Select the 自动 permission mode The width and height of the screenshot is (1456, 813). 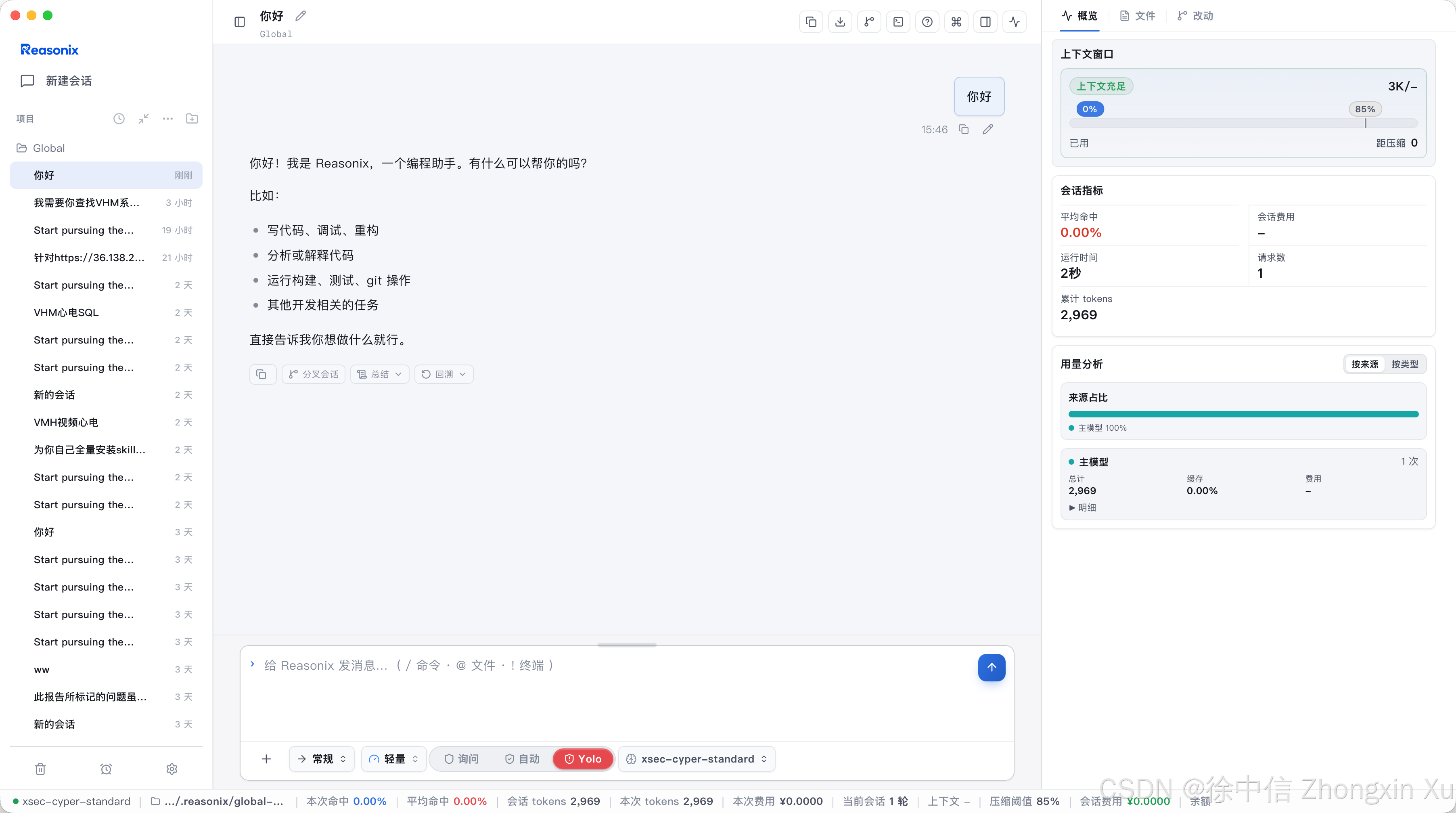coord(522,759)
